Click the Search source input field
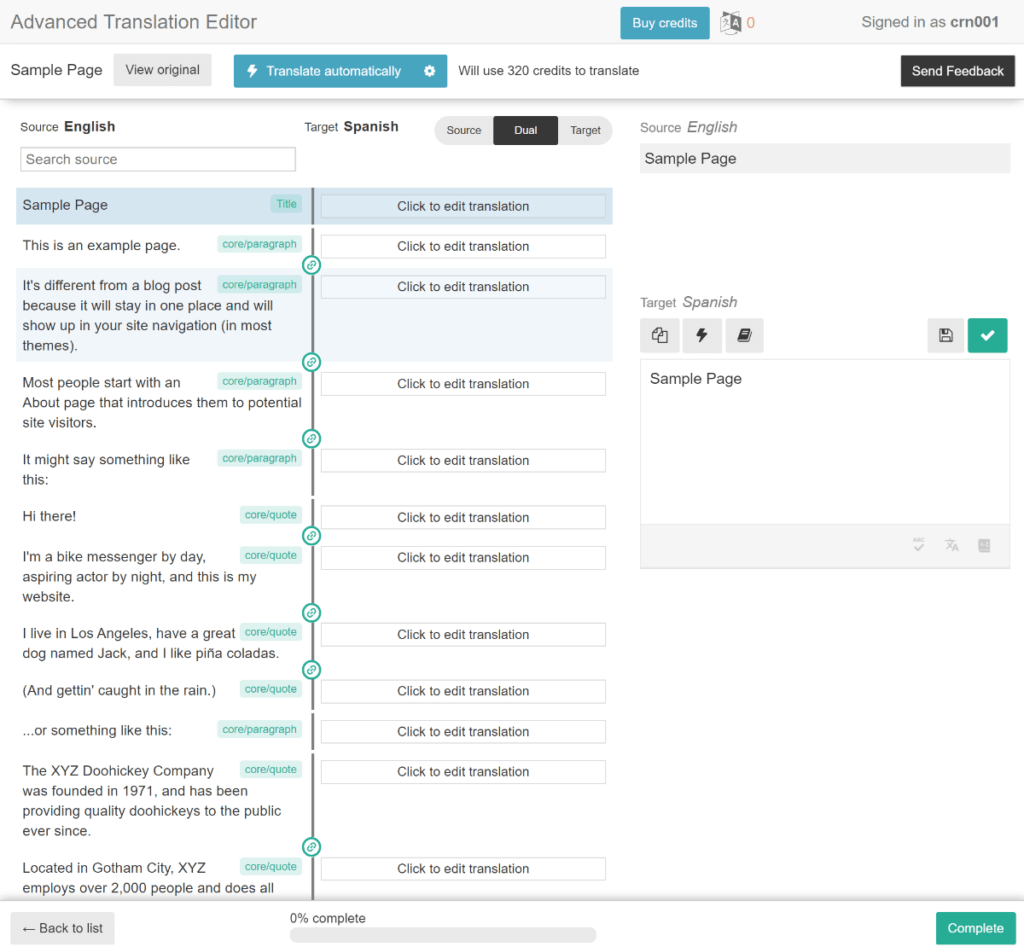The height and width of the screenshot is (947, 1024). pos(157,159)
